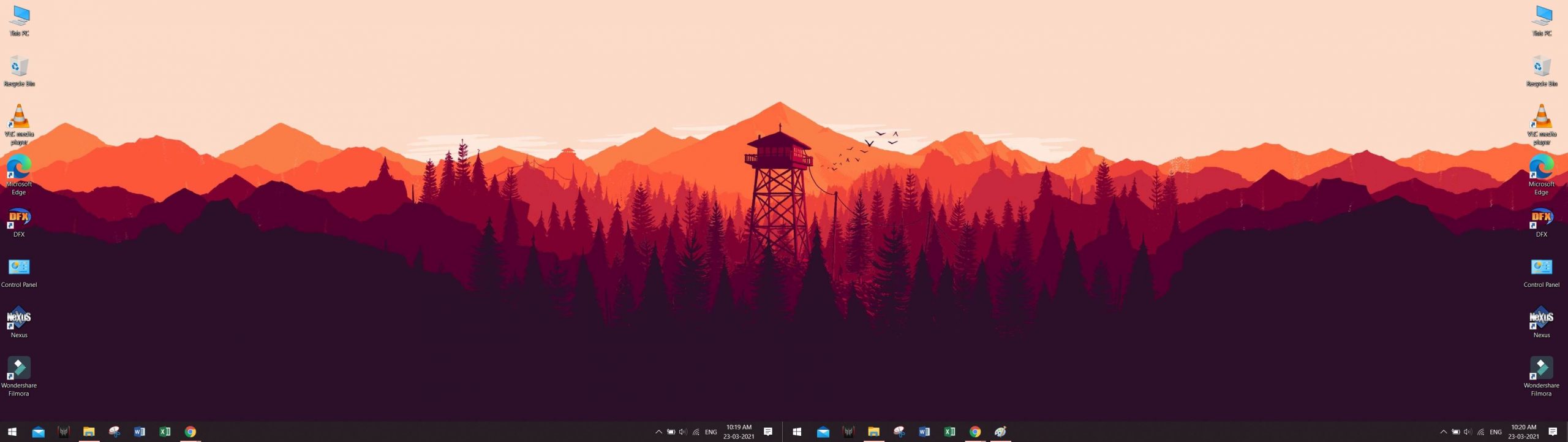Launch Word from the 10:19 AM taskbar
Image resolution: width=1568 pixels, height=442 pixels.
[x=140, y=432]
